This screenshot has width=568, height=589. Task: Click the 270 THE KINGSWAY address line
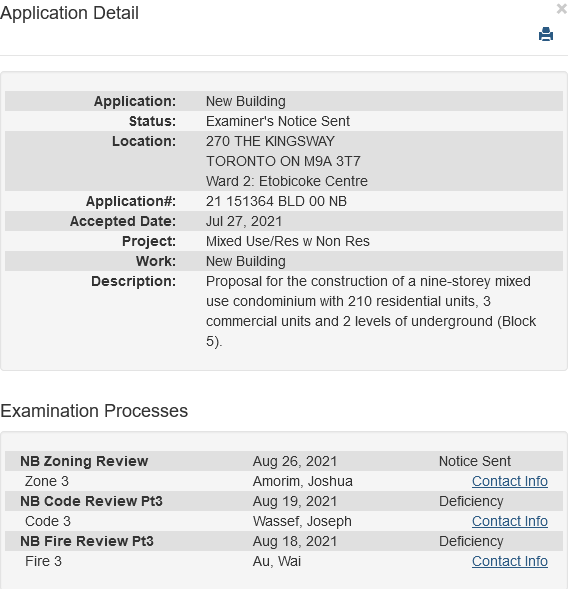pos(270,141)
